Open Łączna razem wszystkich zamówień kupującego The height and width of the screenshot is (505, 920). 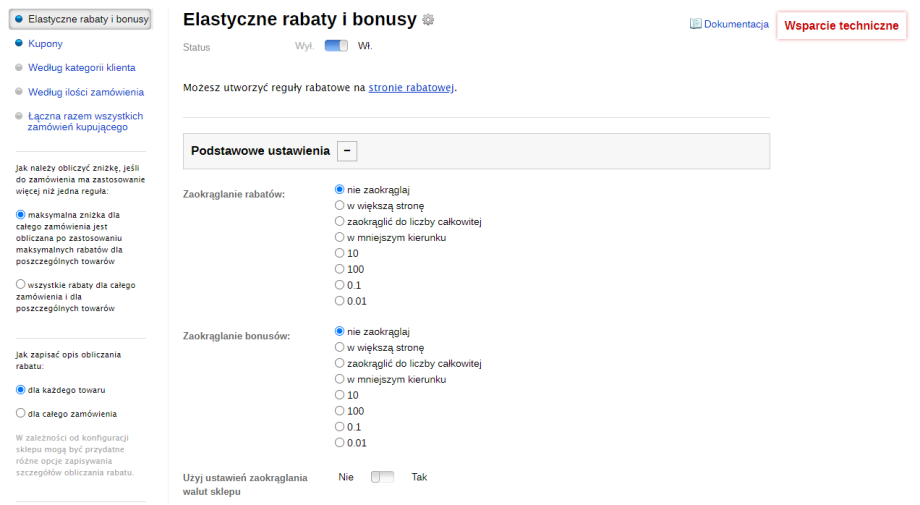[x=85, y=121]
